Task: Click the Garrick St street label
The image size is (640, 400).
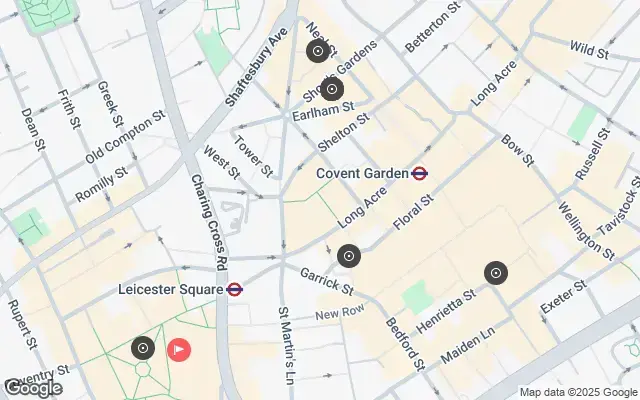Action: pos(327,281)
